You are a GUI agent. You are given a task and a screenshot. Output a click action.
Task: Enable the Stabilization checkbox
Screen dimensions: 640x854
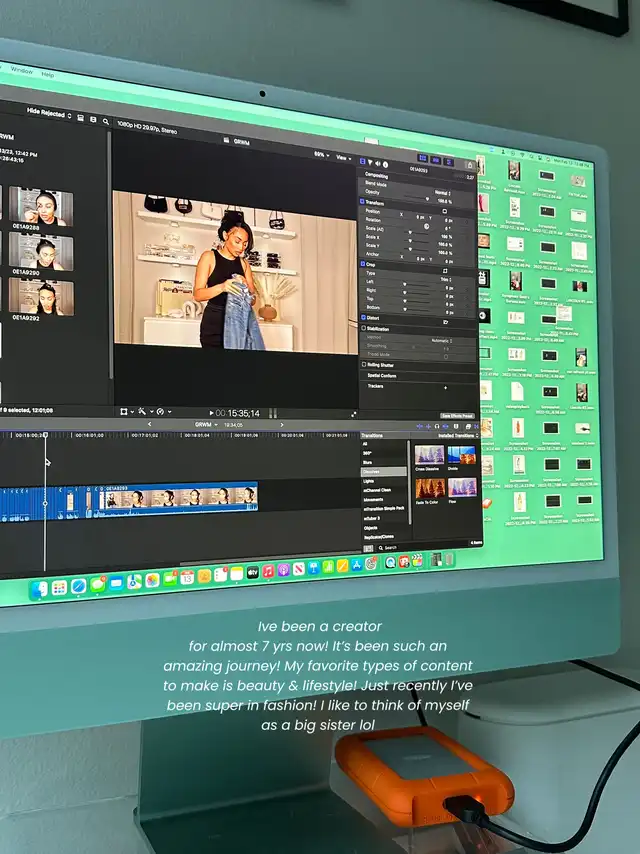pos(363,328)
